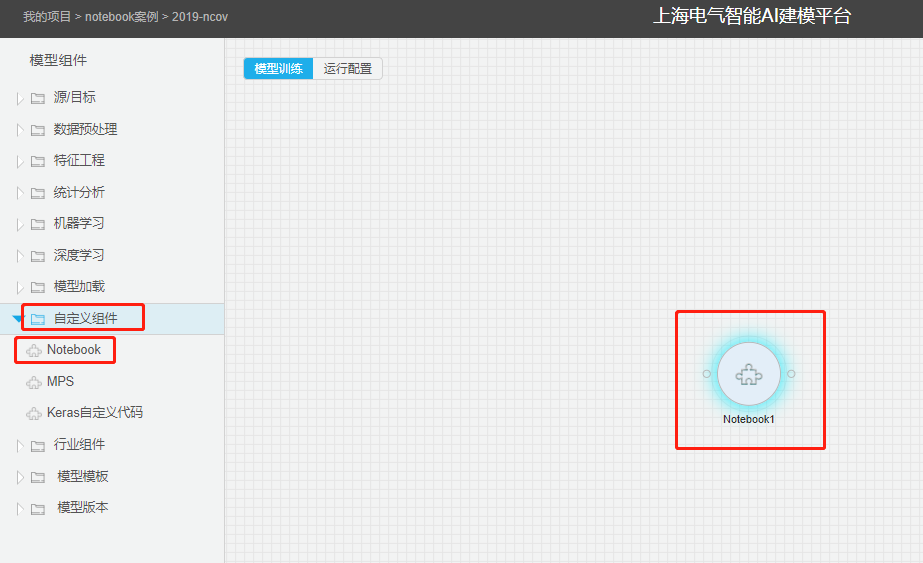This screenshot has width=923, height=563.
Task: Click the 数据预处理 folder icon
Action: click(x=38, y=130)
